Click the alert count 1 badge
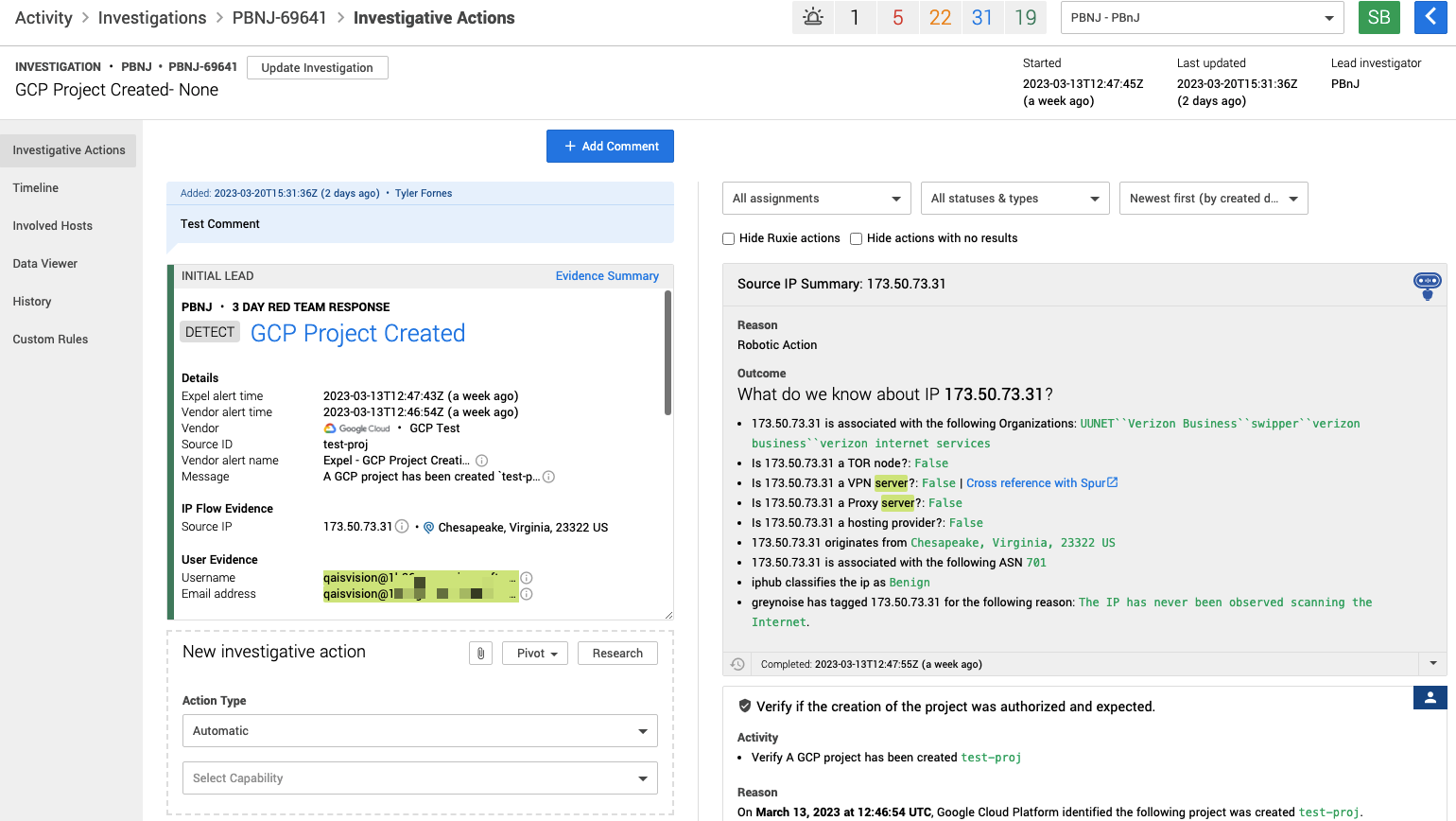 (855, 17)
